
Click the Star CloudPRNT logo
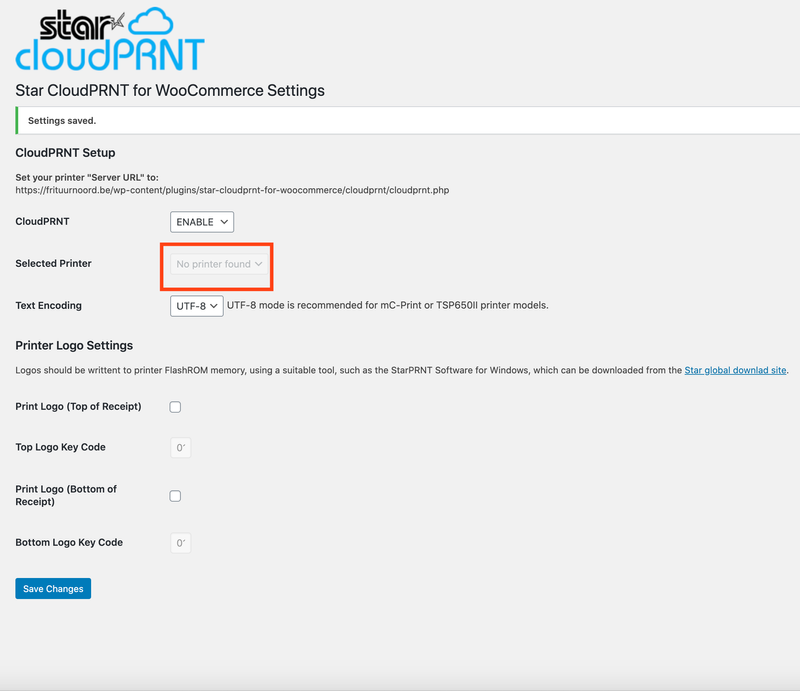(x=110, y=39)
